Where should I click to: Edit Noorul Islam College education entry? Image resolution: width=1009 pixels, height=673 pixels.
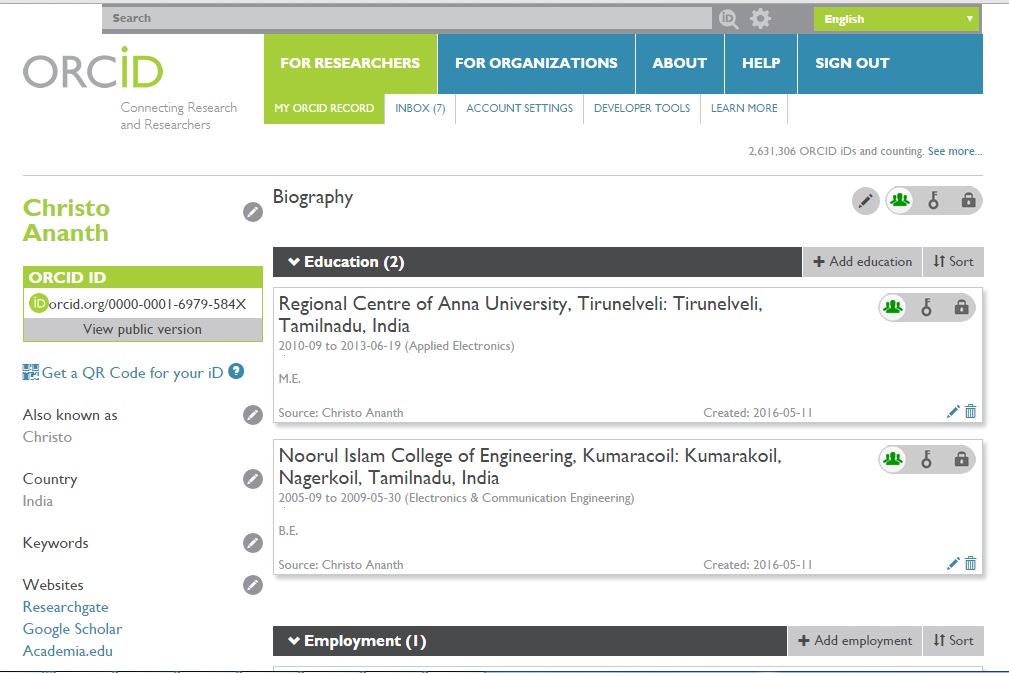point(953,564)
